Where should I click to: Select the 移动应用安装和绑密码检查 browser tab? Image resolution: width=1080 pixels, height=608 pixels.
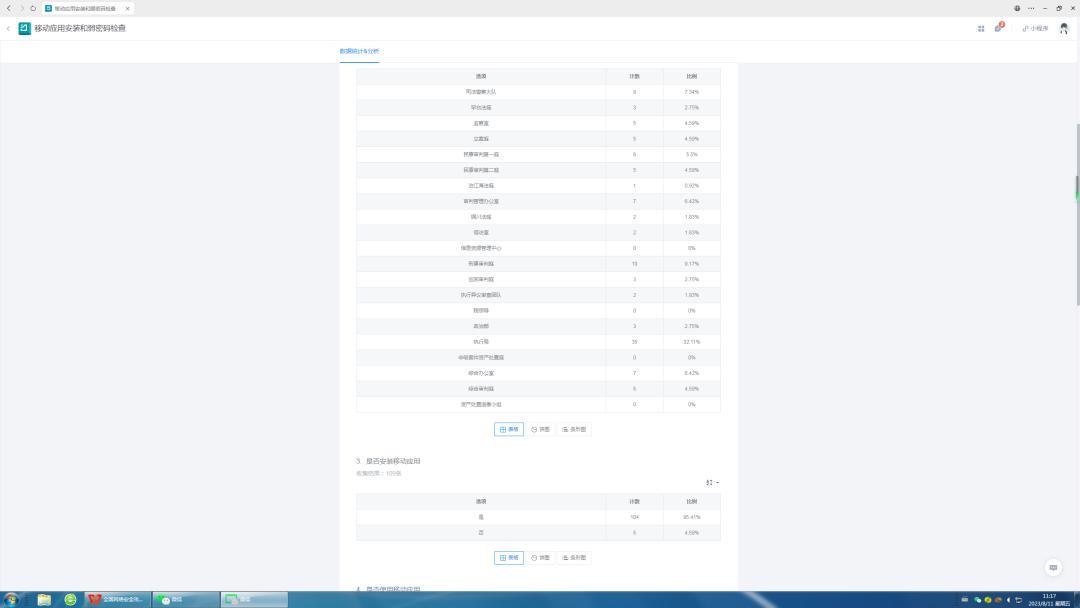pyautogui.click(x=87, y=8)
